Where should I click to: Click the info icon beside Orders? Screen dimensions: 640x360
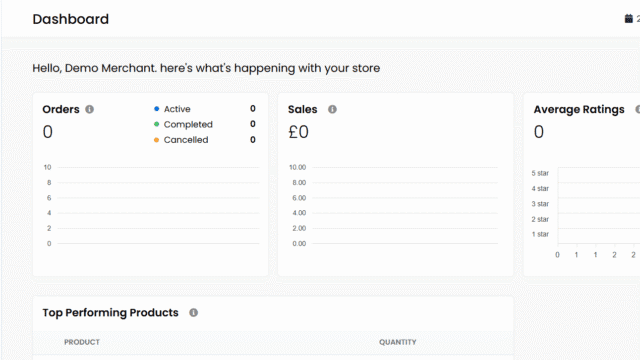pyautogui.click(x=89, y=109)
